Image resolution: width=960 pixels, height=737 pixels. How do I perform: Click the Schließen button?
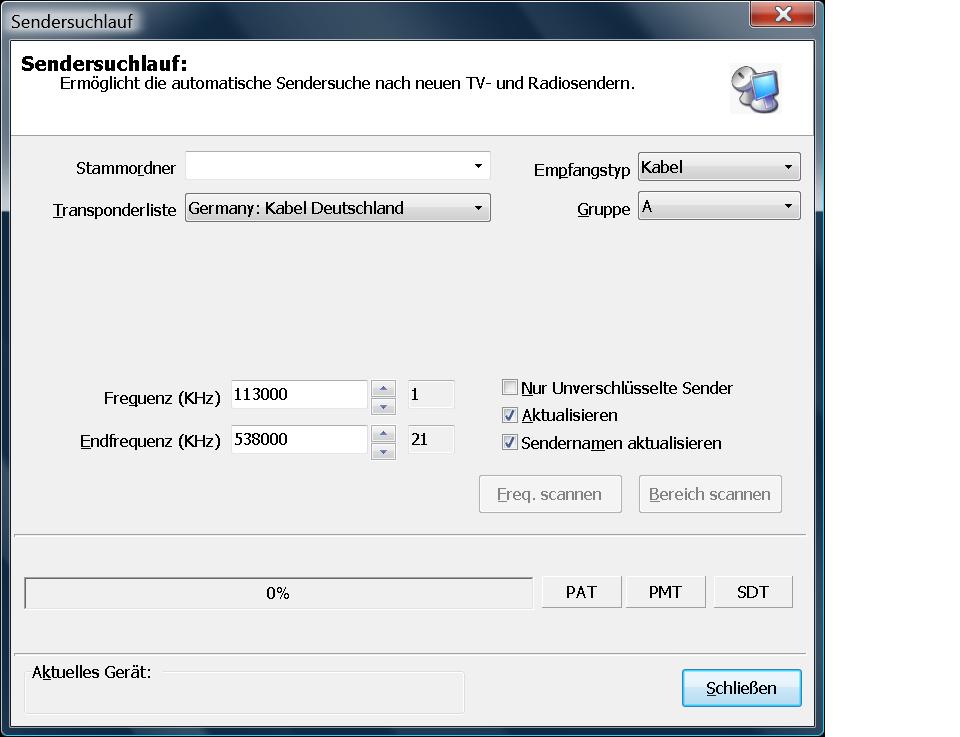pos(741,688)
